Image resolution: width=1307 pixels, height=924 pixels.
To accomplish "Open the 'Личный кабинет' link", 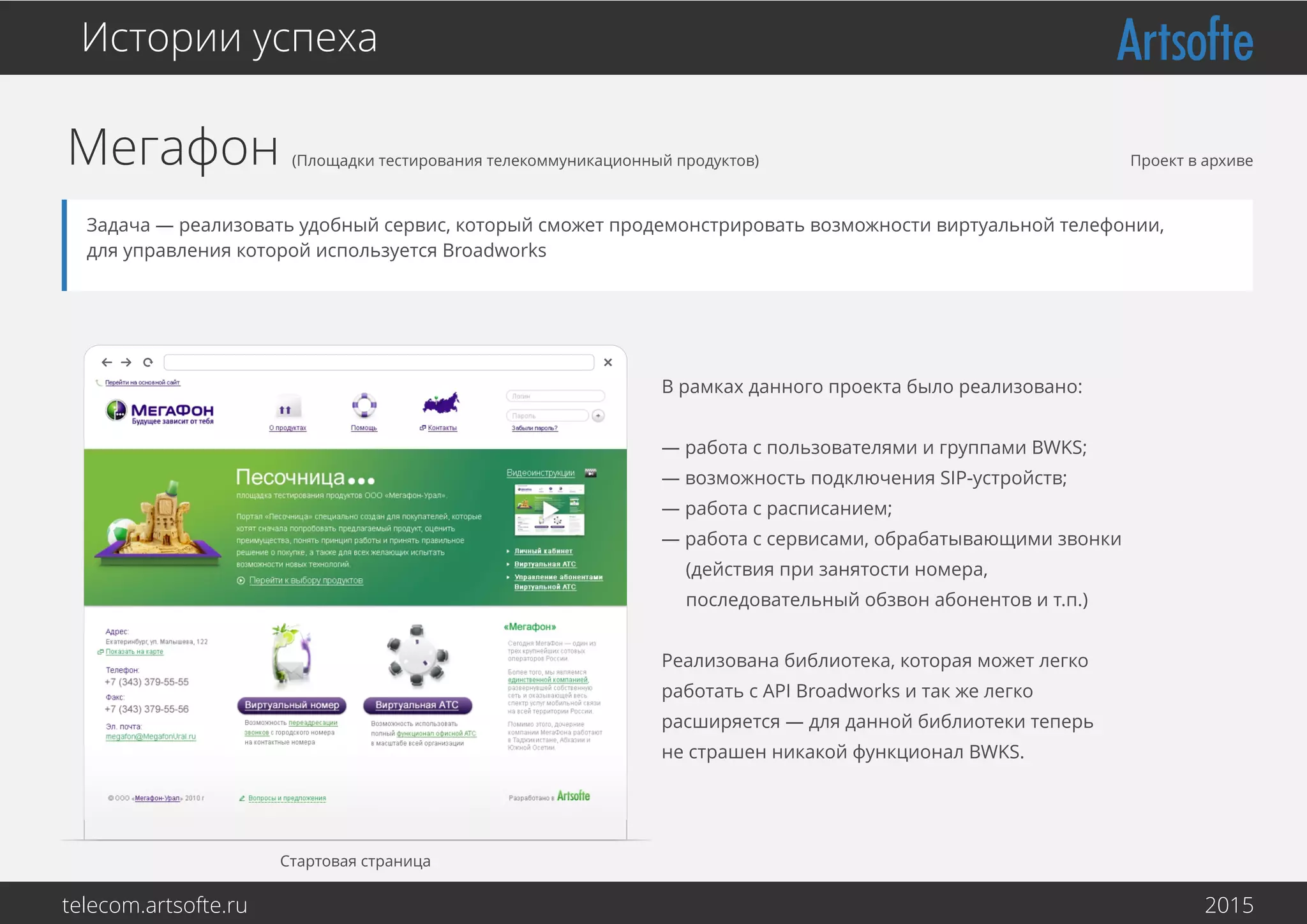I will 543,551.
